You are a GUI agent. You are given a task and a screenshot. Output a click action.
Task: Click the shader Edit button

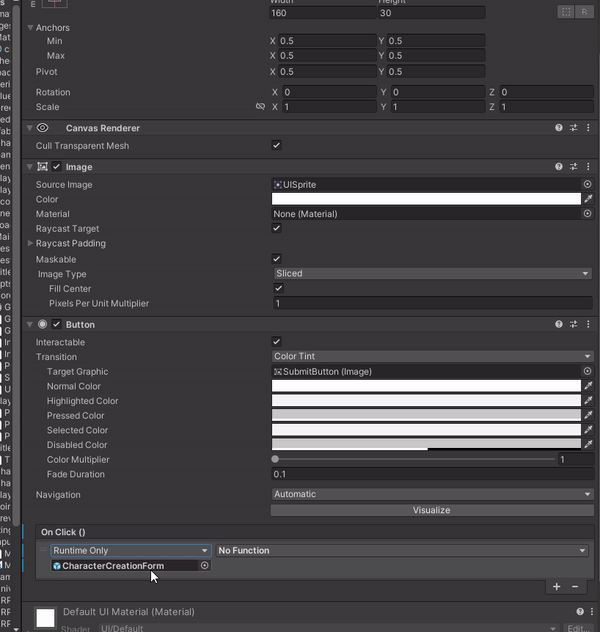click(x=578, y=628)
